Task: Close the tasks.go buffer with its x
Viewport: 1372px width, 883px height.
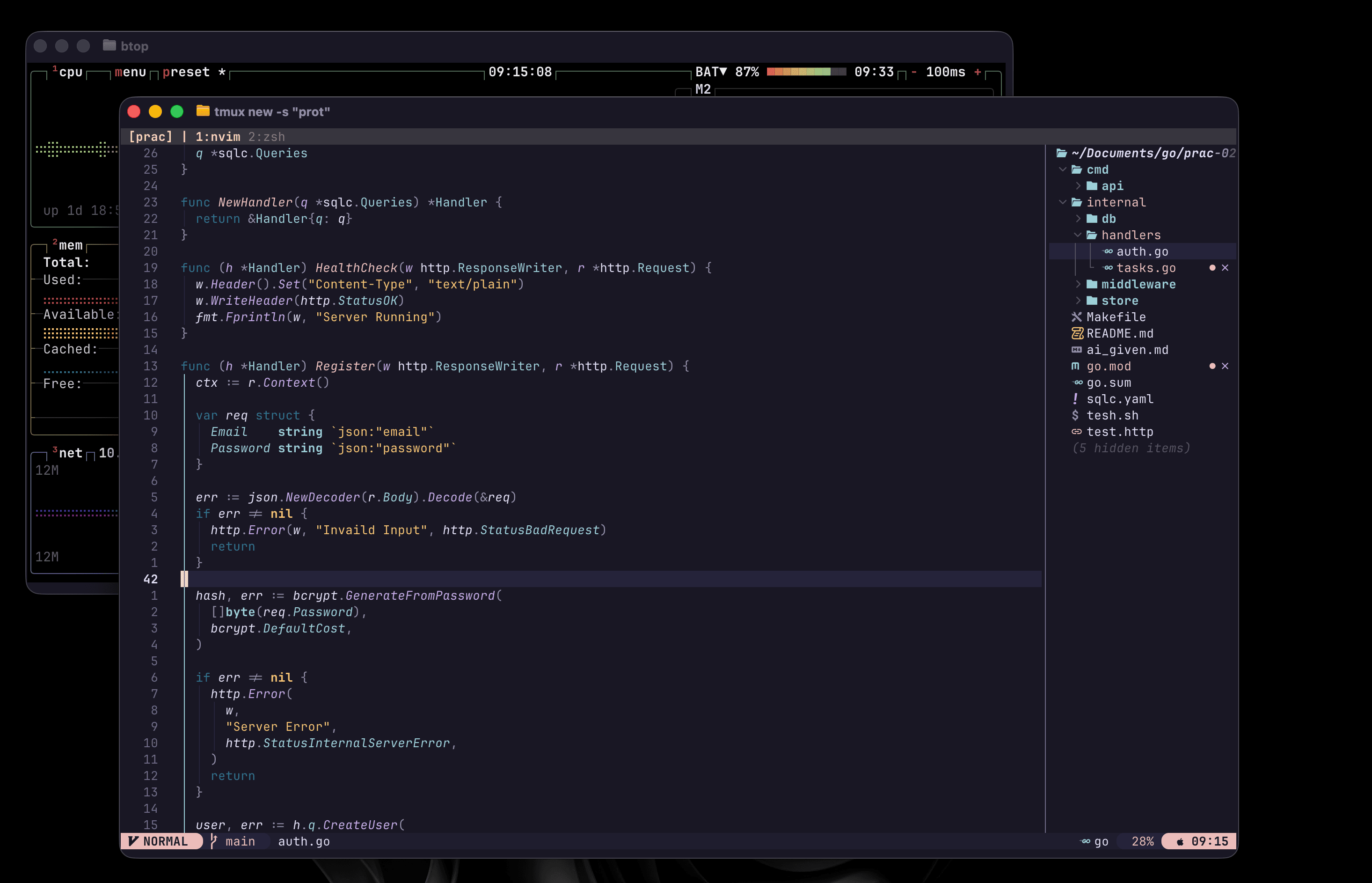Action: pyautogui.click(x=1225, y=268)
